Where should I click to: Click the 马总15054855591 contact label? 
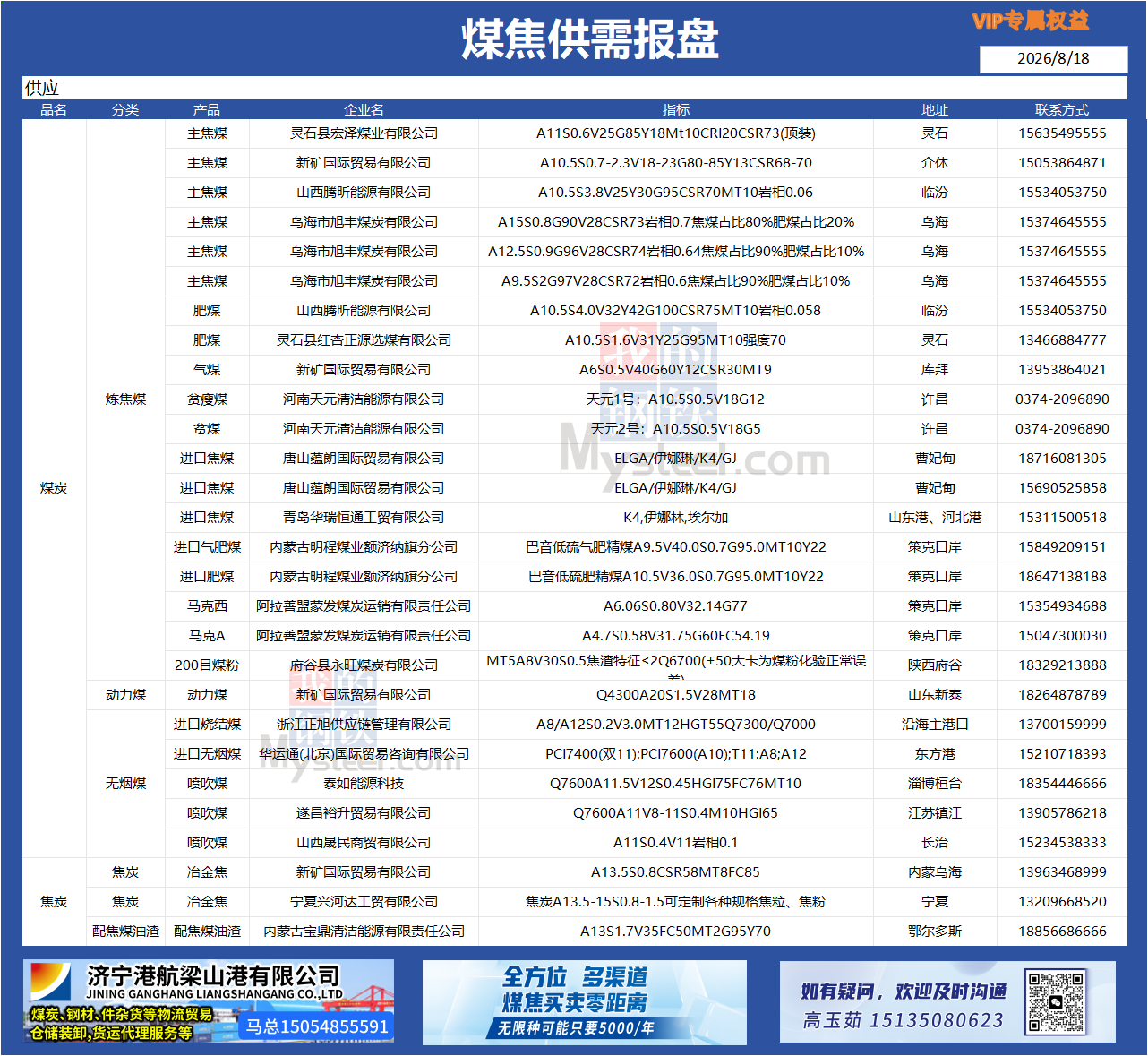(x=317, y=1026)
